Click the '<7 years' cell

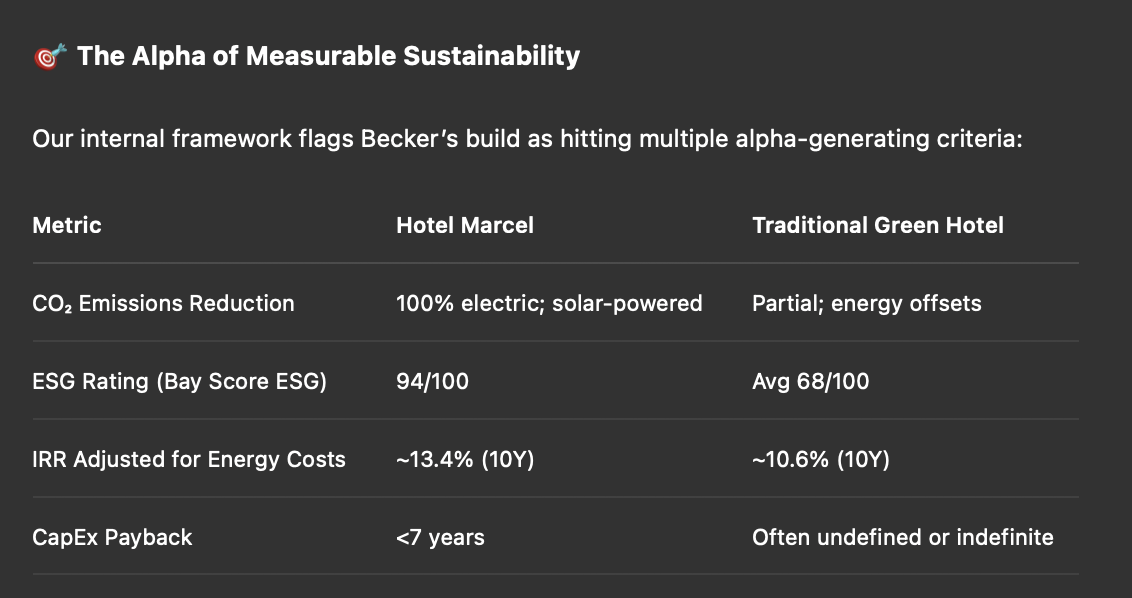coord(440,537)
